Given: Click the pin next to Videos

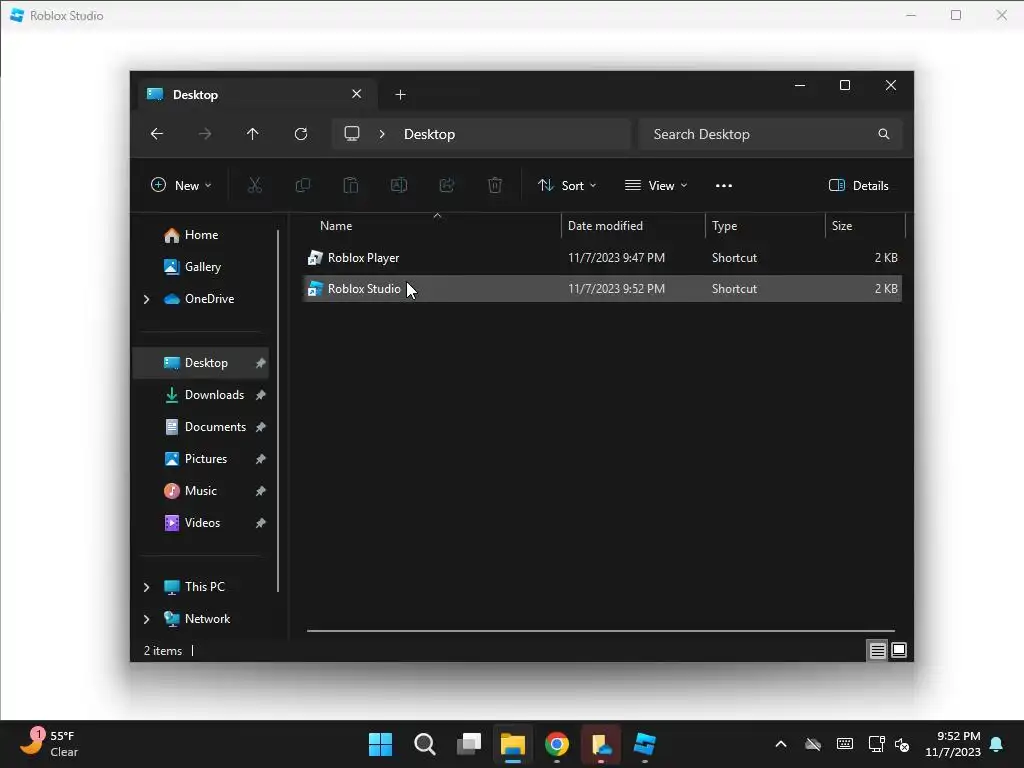Looking at the screenshot, I should click(x=261, y=523).
